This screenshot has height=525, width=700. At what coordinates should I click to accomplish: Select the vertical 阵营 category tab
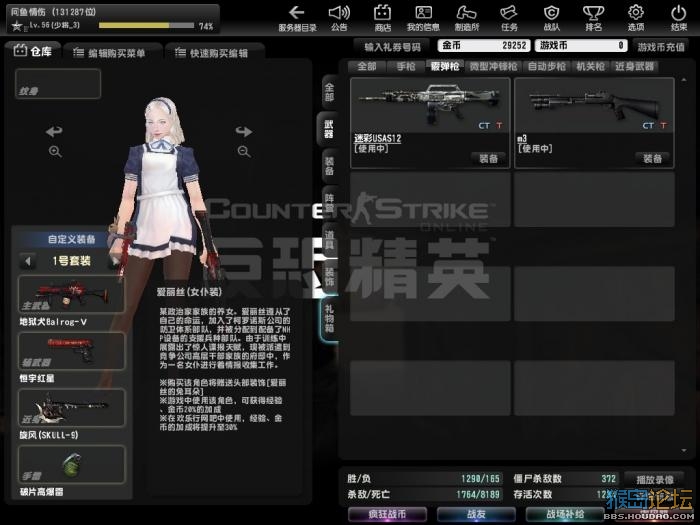[x=329, y=203]
